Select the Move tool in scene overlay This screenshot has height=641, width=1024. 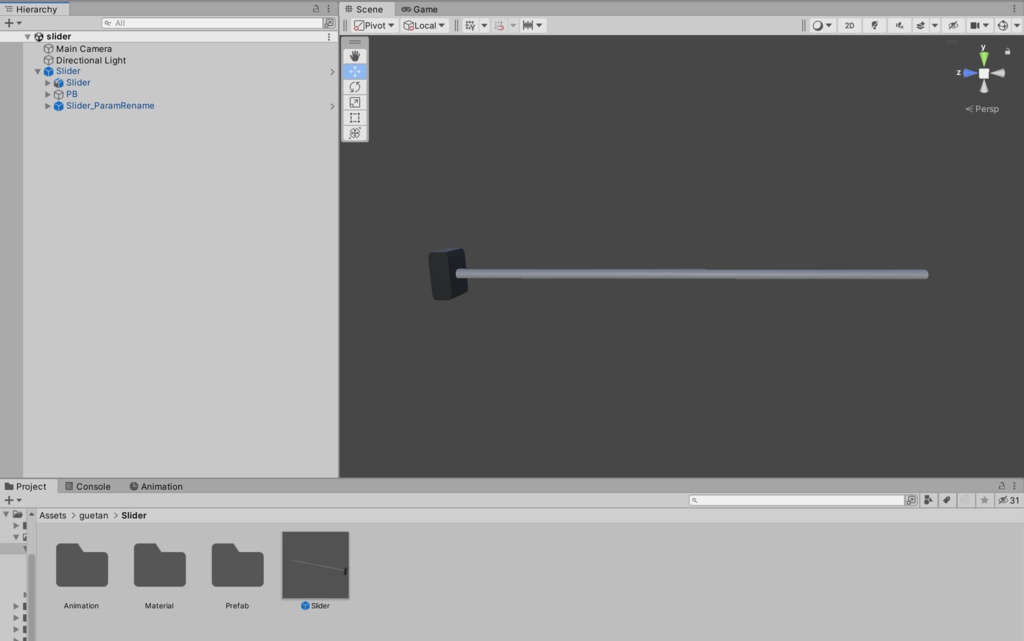(355, 71)
